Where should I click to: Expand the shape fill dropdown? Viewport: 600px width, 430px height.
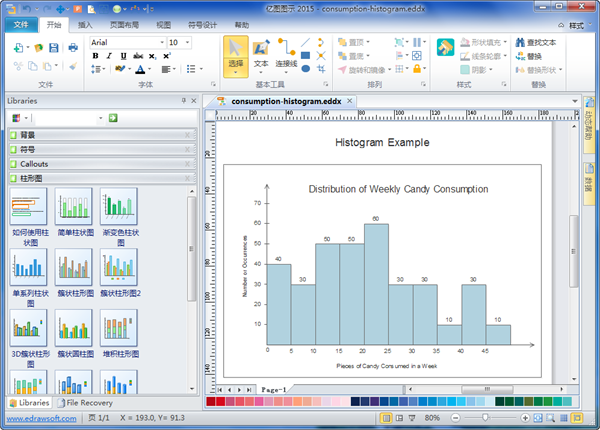tap(505, 42)
